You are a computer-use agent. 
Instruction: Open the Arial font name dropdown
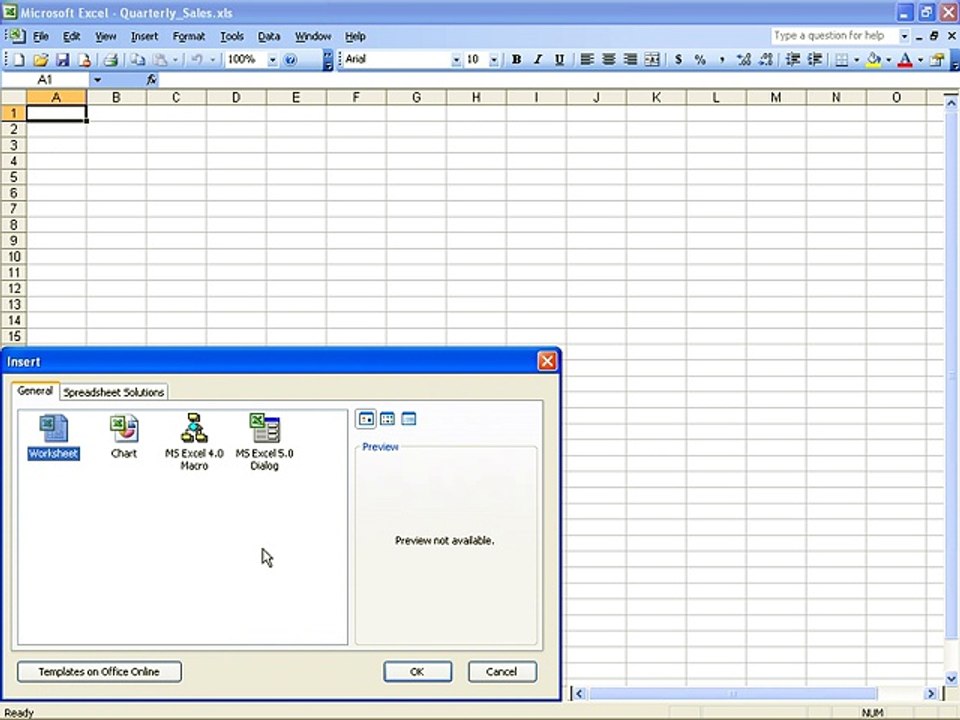pos(456,60)
